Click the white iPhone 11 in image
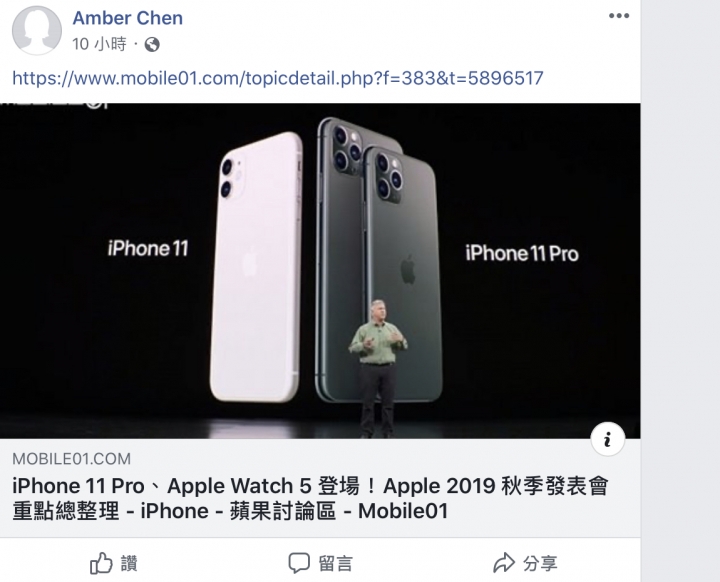The width and height of the screenshot is (720, 582). click(x=256, y=267)
